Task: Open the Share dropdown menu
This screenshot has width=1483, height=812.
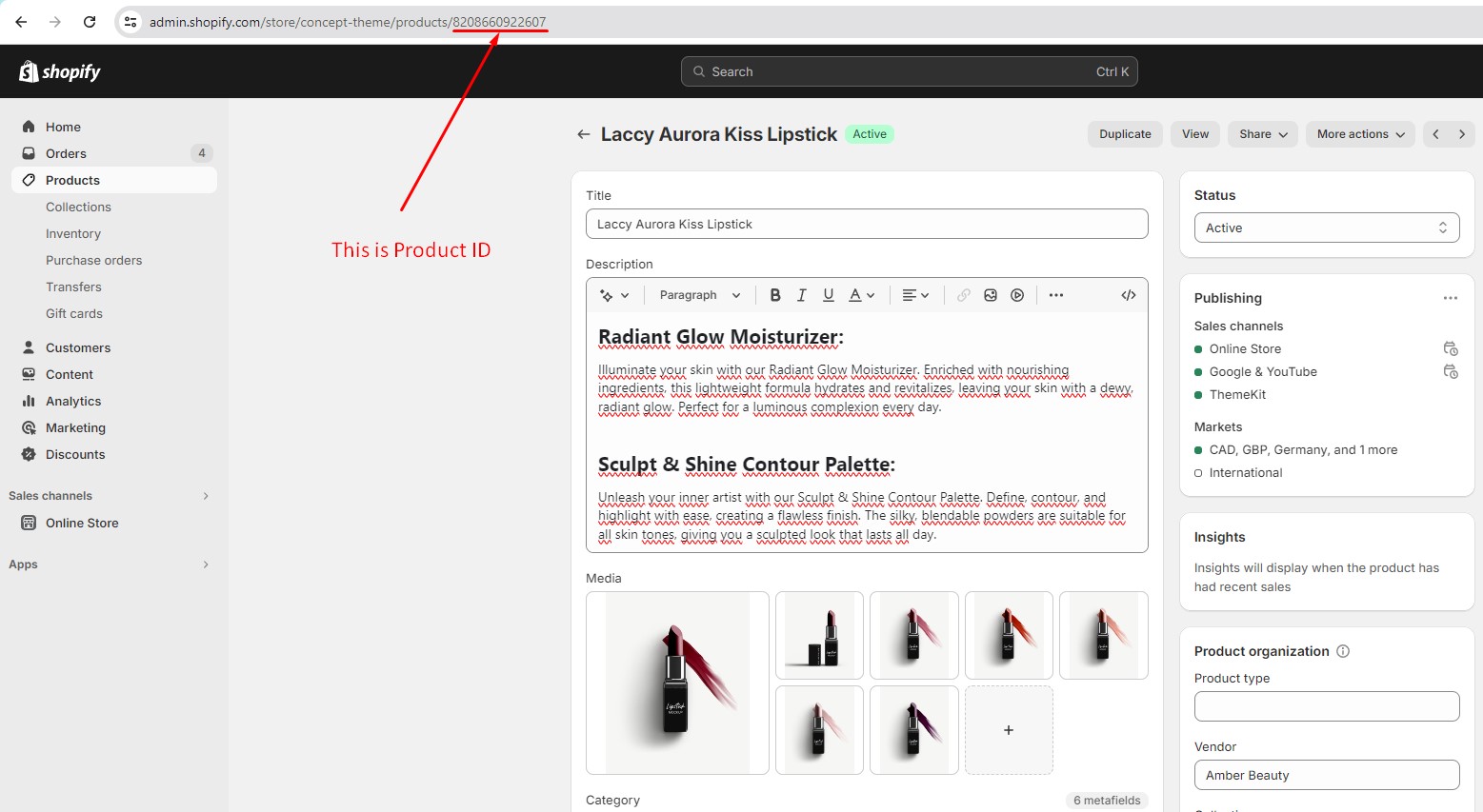Action: click(1263, 134)
